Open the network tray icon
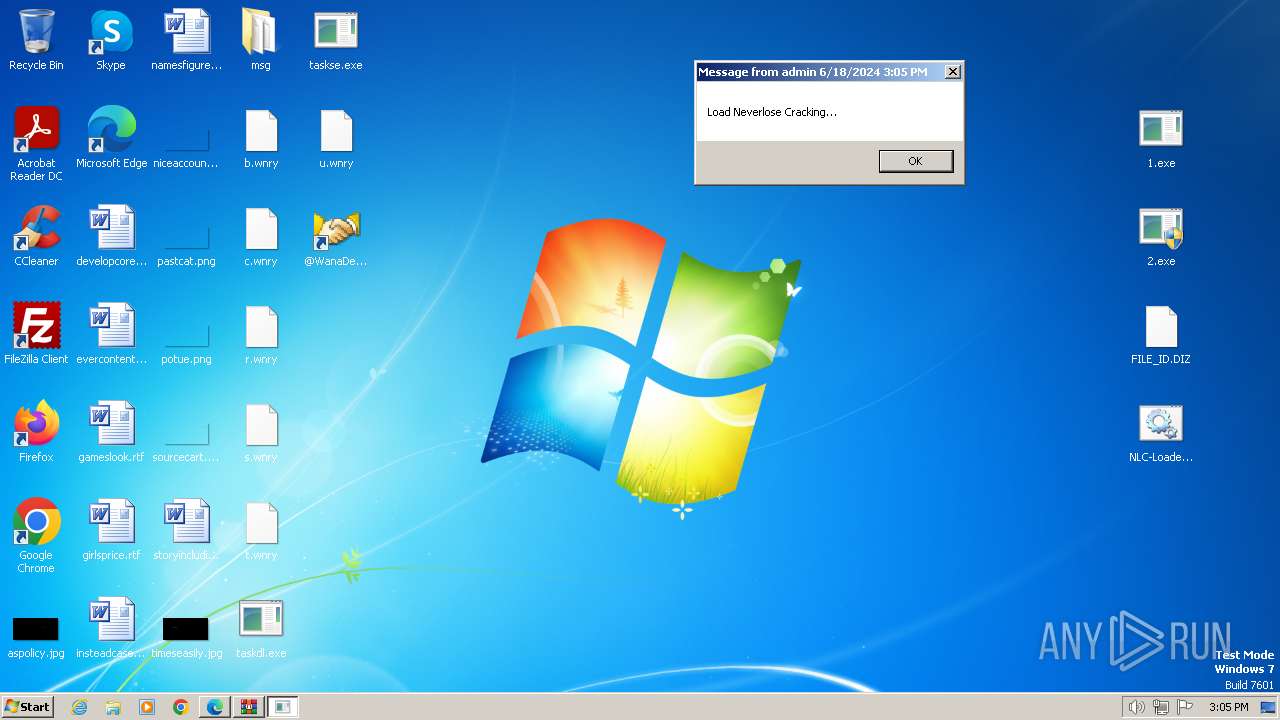 pyautogui.click(x=1161, y=707)
